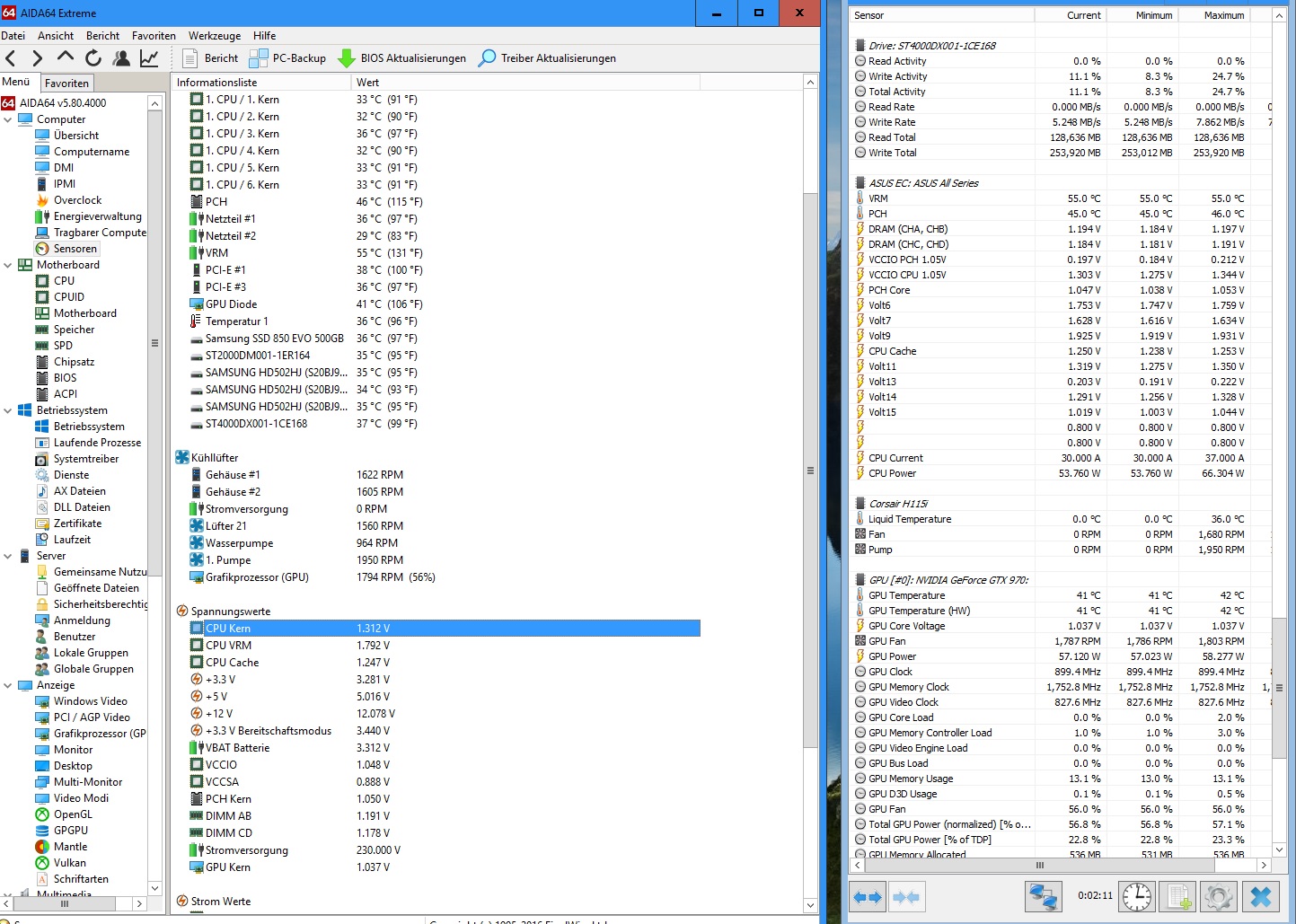Open the Ansicht menu
This screenshot has height=924, width=1296.
click(56, 36)
